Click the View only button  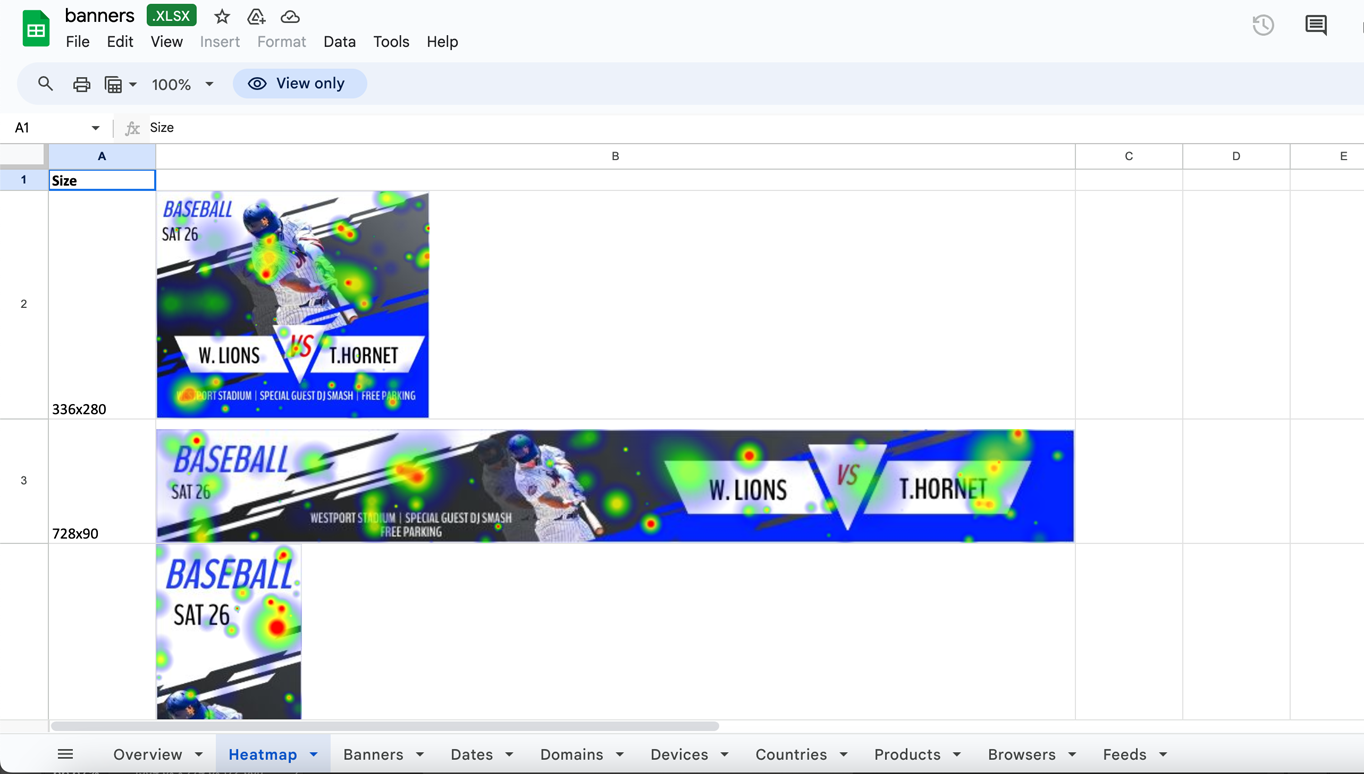click(x=299, y=84)
